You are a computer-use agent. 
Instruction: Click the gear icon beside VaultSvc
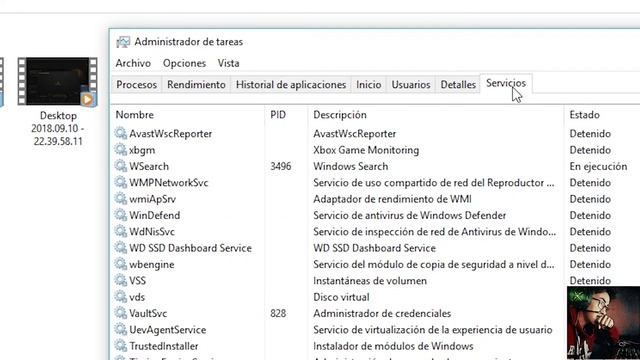[x=121, y=313]
